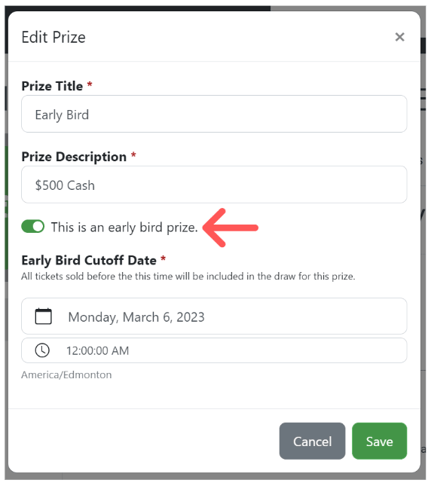Cancel editing the prize
431x486 pixels.
point(312,441)
